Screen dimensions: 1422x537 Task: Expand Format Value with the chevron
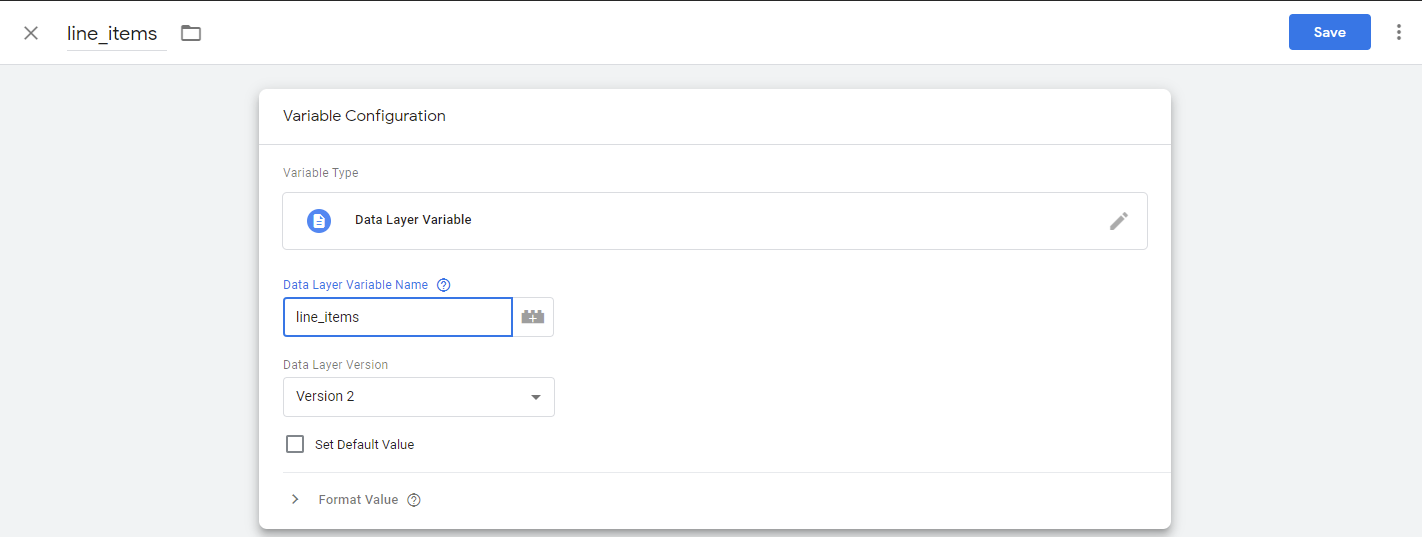pos(295,499)
